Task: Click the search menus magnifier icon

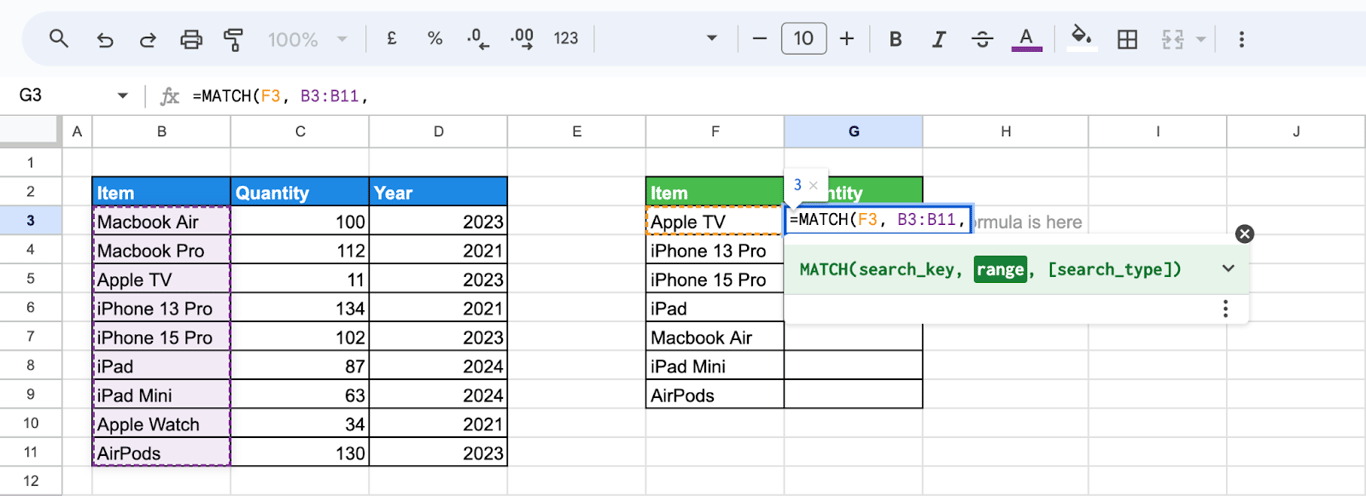Action: tap(59, 39)
